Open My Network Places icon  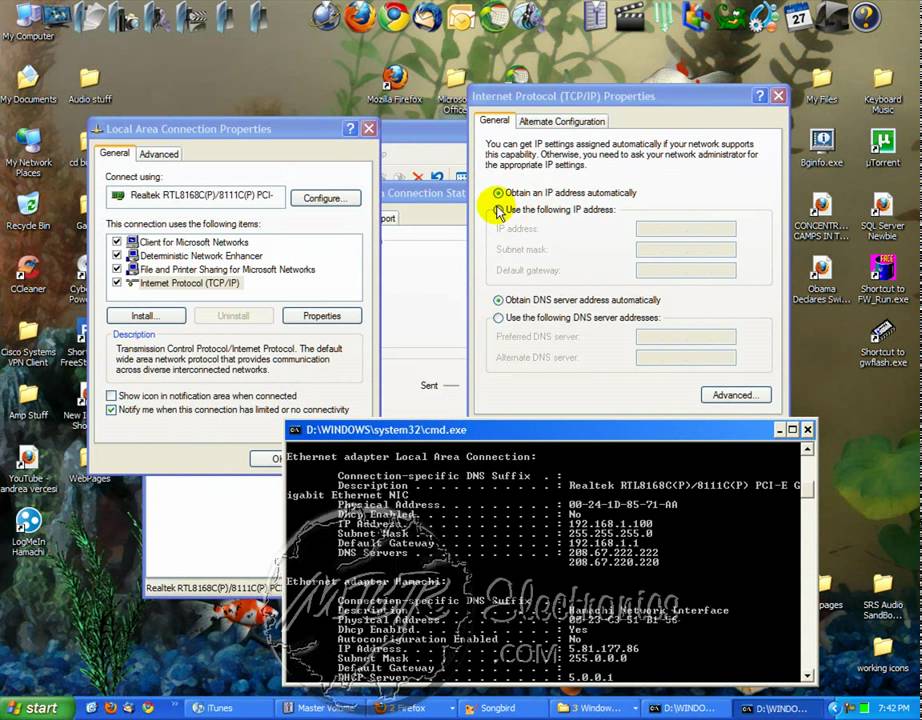(x=28, y=152)
